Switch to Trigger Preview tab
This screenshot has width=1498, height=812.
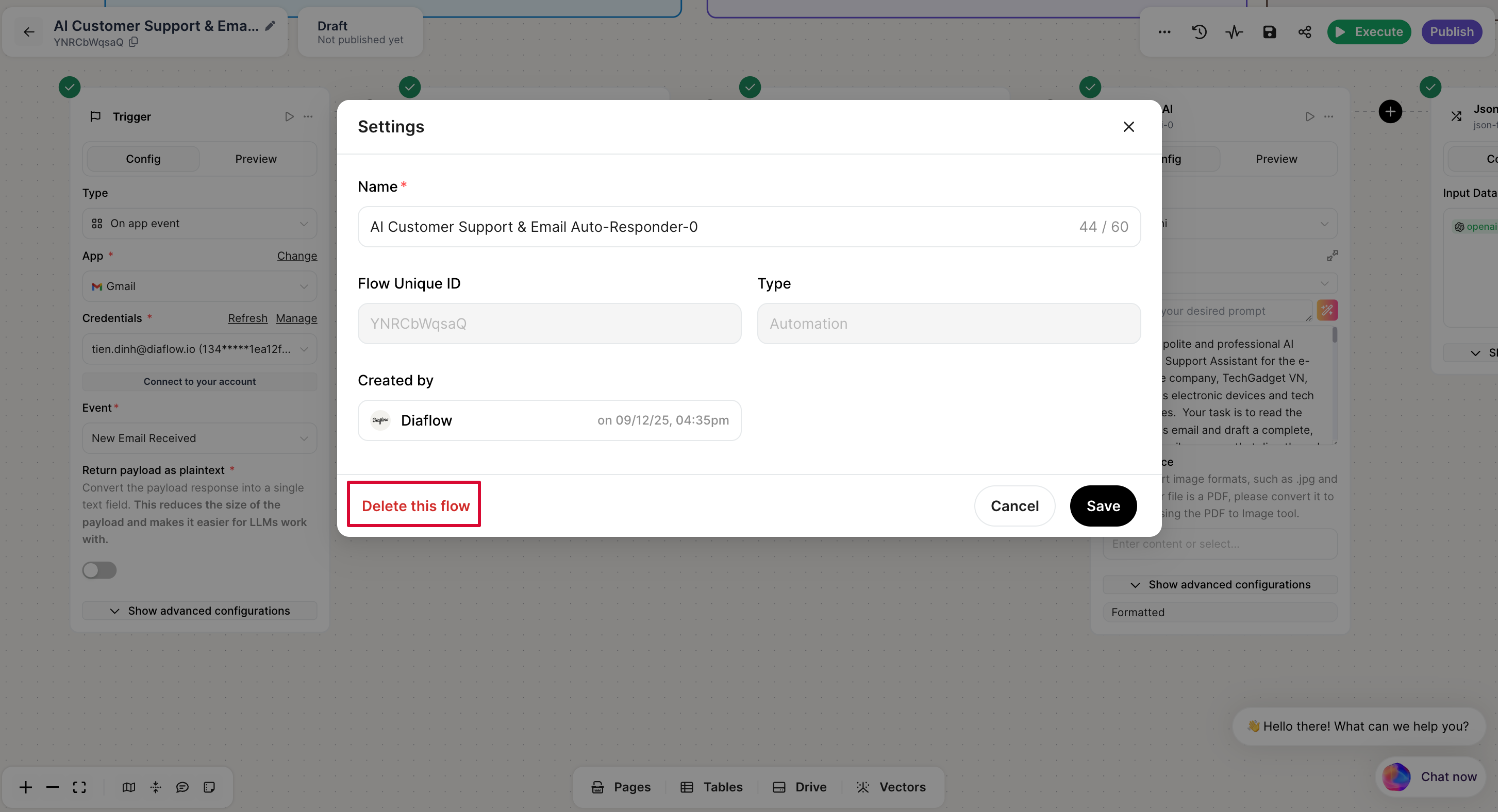(x=255, y=159)
